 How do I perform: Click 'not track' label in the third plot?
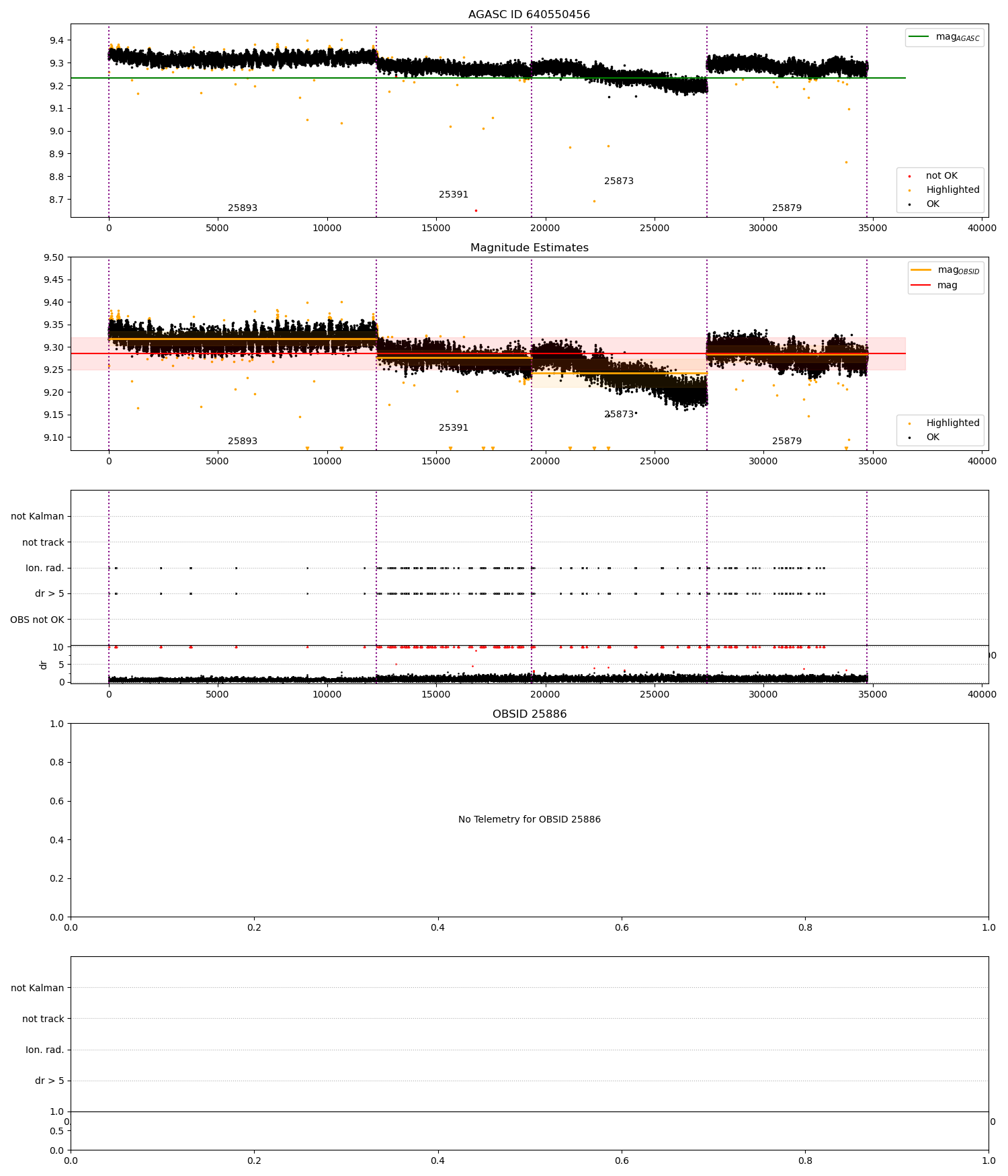43,542
